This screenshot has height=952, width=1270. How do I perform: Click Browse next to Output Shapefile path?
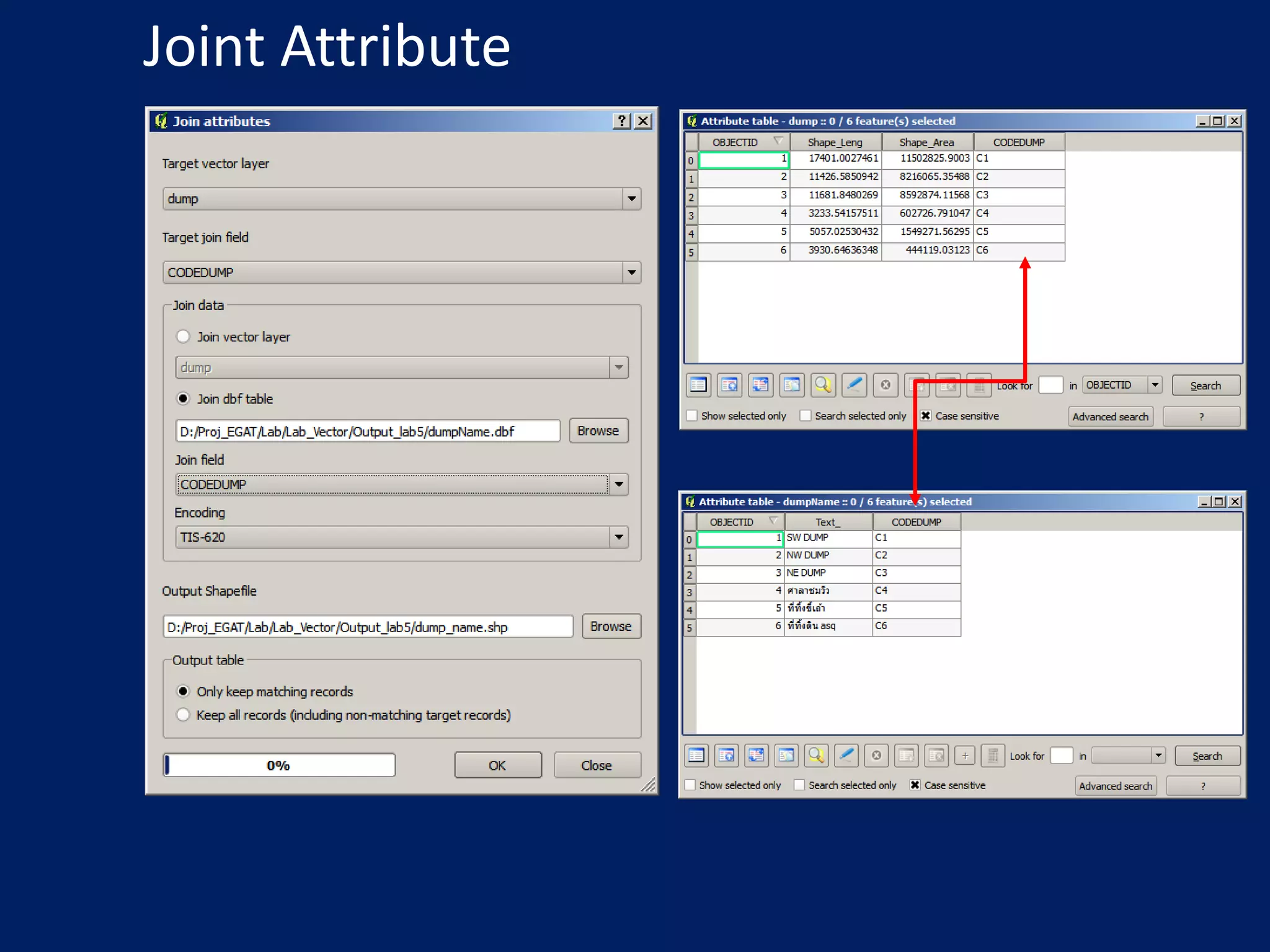coord(610,627)
